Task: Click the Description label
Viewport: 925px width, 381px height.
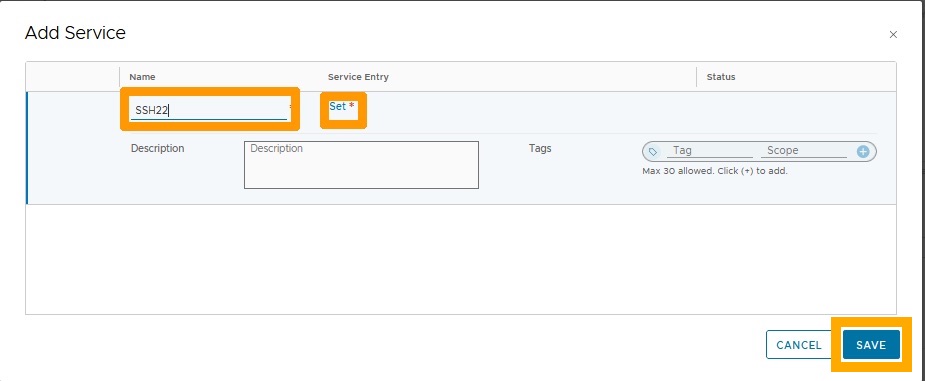Action: tap(158, 148)
